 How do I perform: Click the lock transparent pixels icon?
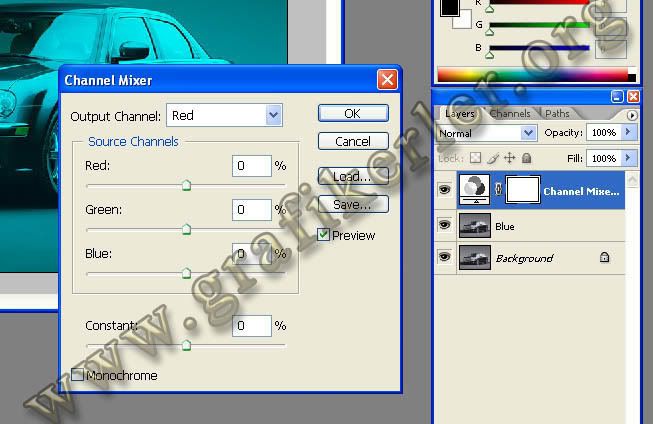tap(476, 158)
